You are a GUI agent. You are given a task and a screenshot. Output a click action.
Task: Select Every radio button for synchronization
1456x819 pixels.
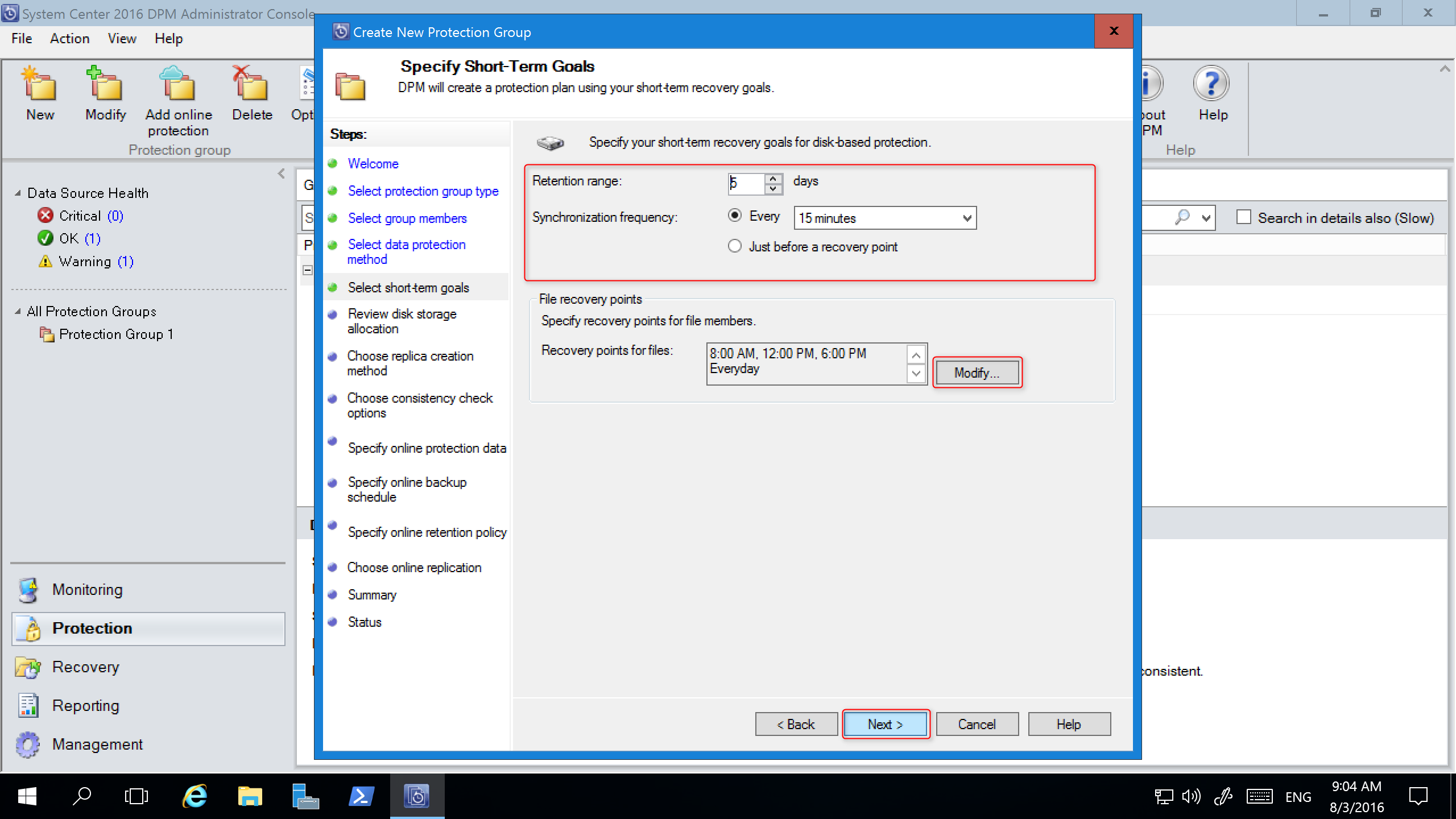(736, 217)
